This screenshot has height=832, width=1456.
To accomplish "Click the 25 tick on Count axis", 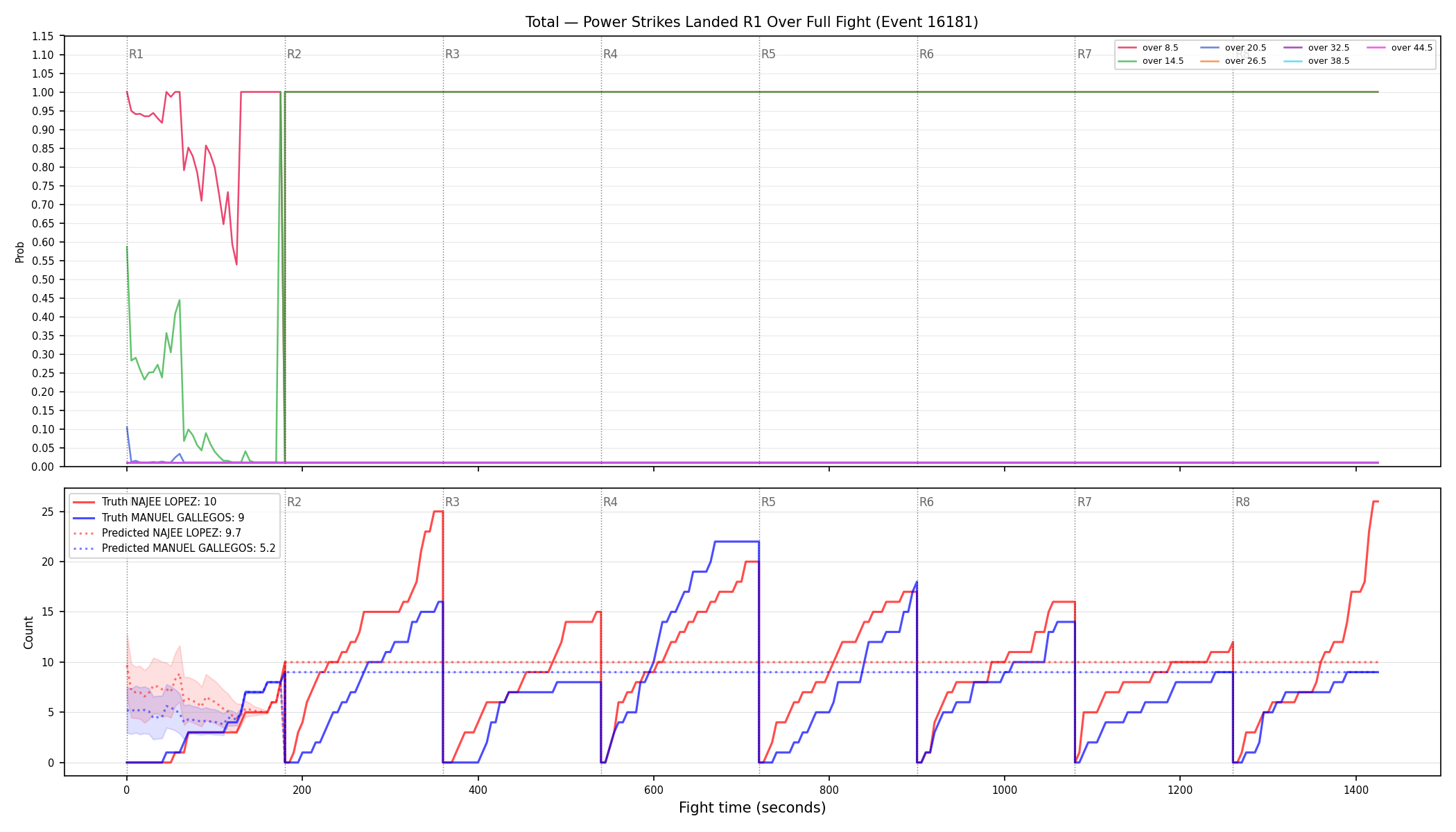I will (48, 512).
